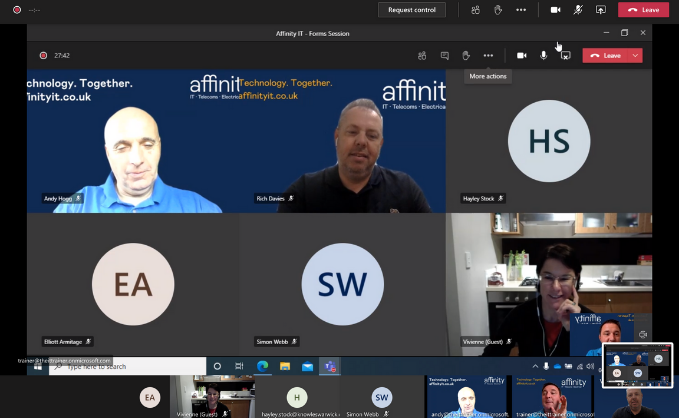
Task: Open the conversation chat in the Forms Session window
Action: [444, 55]
